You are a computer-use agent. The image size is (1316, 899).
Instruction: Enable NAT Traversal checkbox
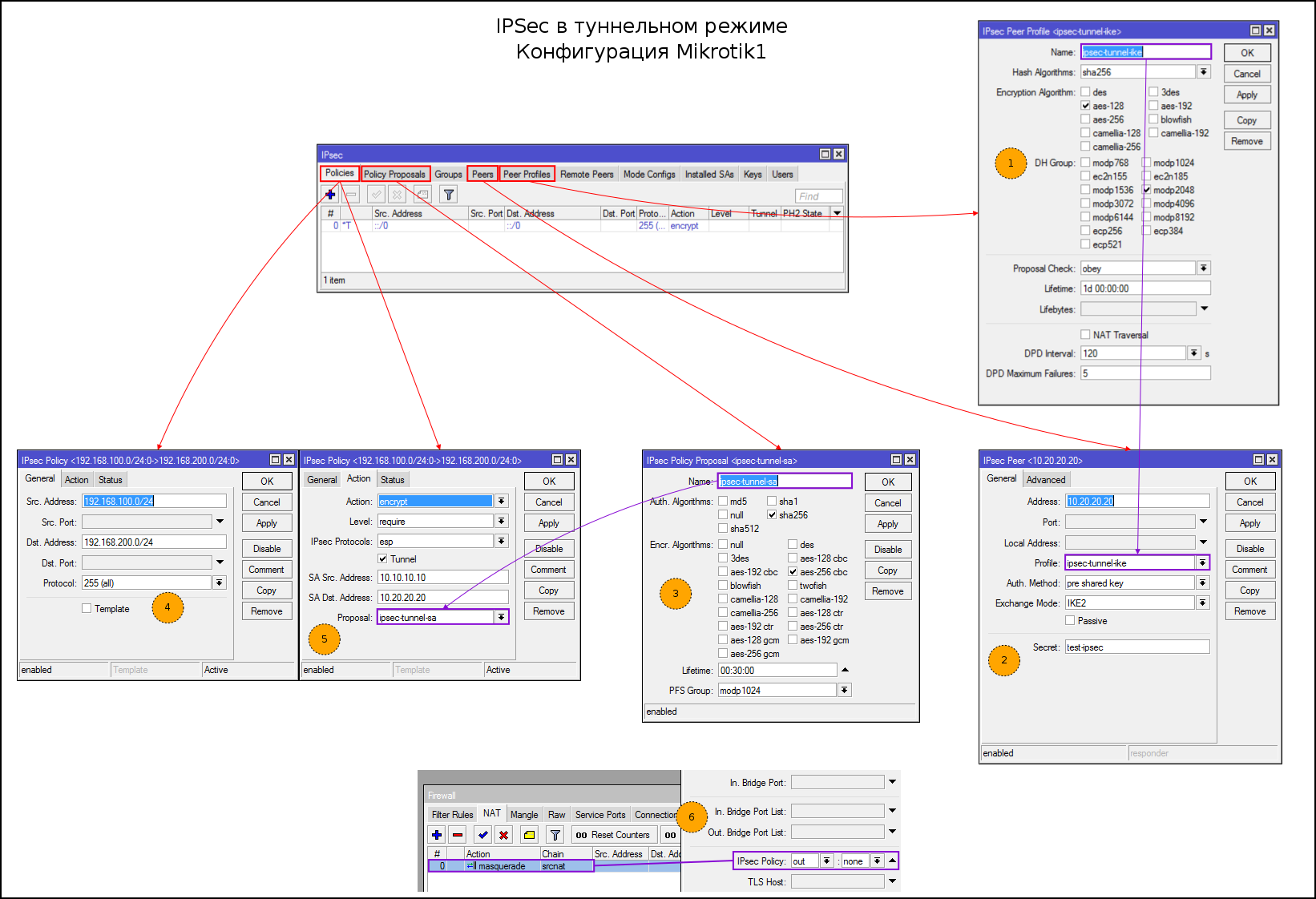pos(1085,334)
